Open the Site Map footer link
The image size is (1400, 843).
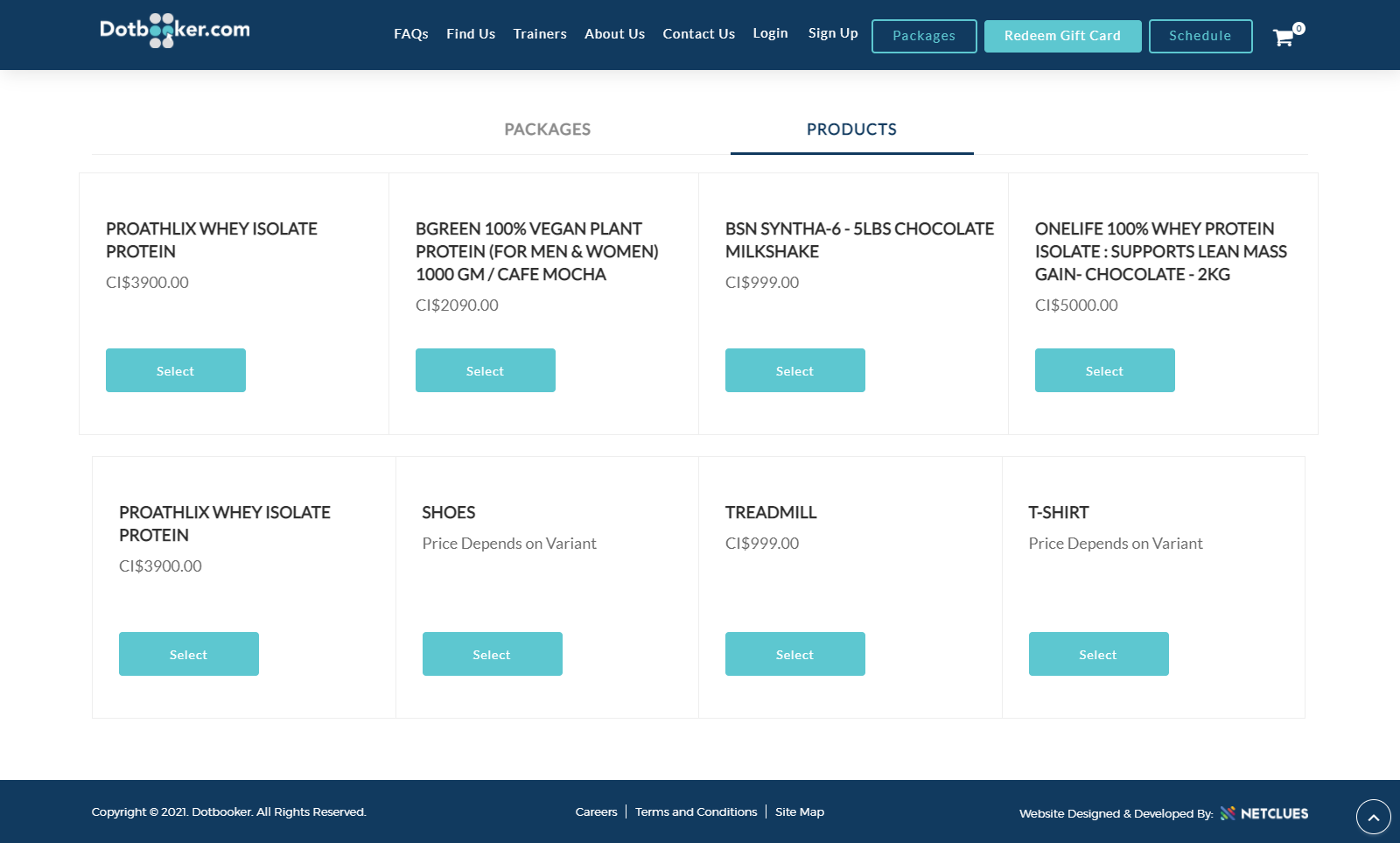click(x=800, y=812)
